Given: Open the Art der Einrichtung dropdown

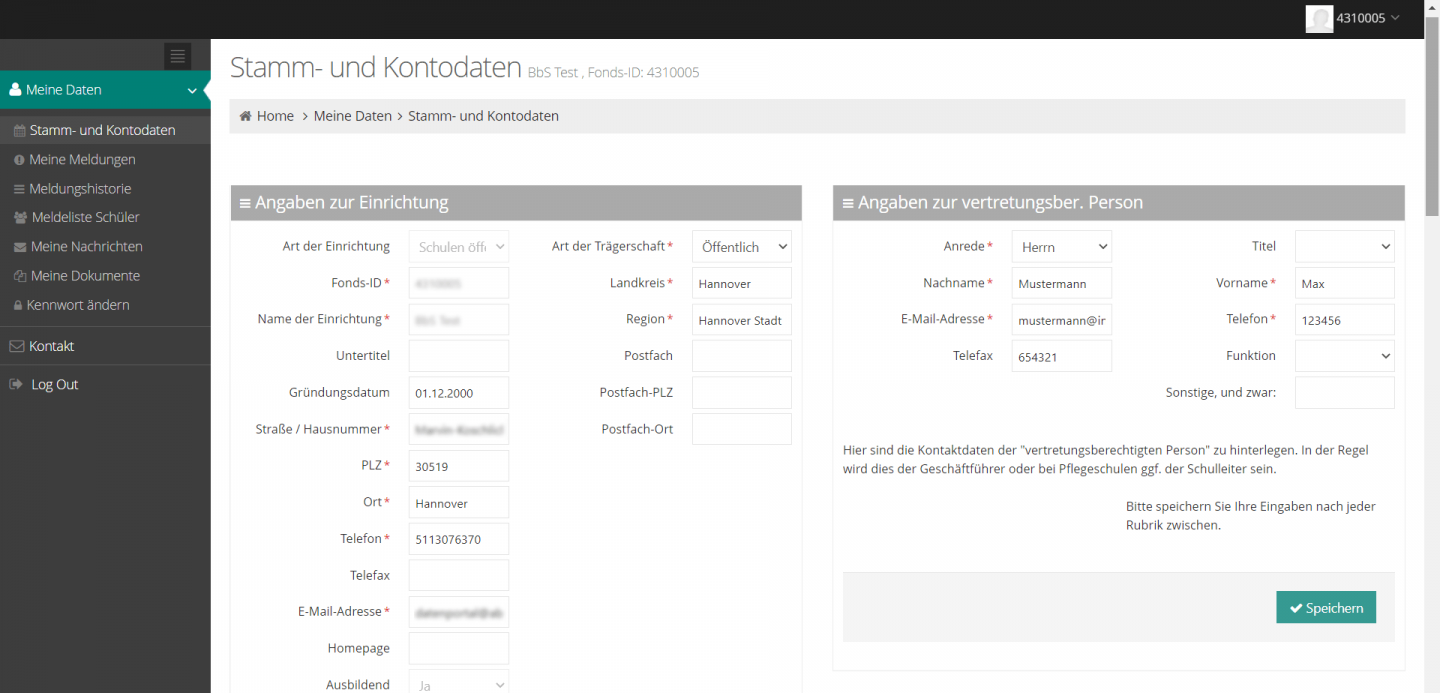Looking at the screenshot, I should coord(459,246).
